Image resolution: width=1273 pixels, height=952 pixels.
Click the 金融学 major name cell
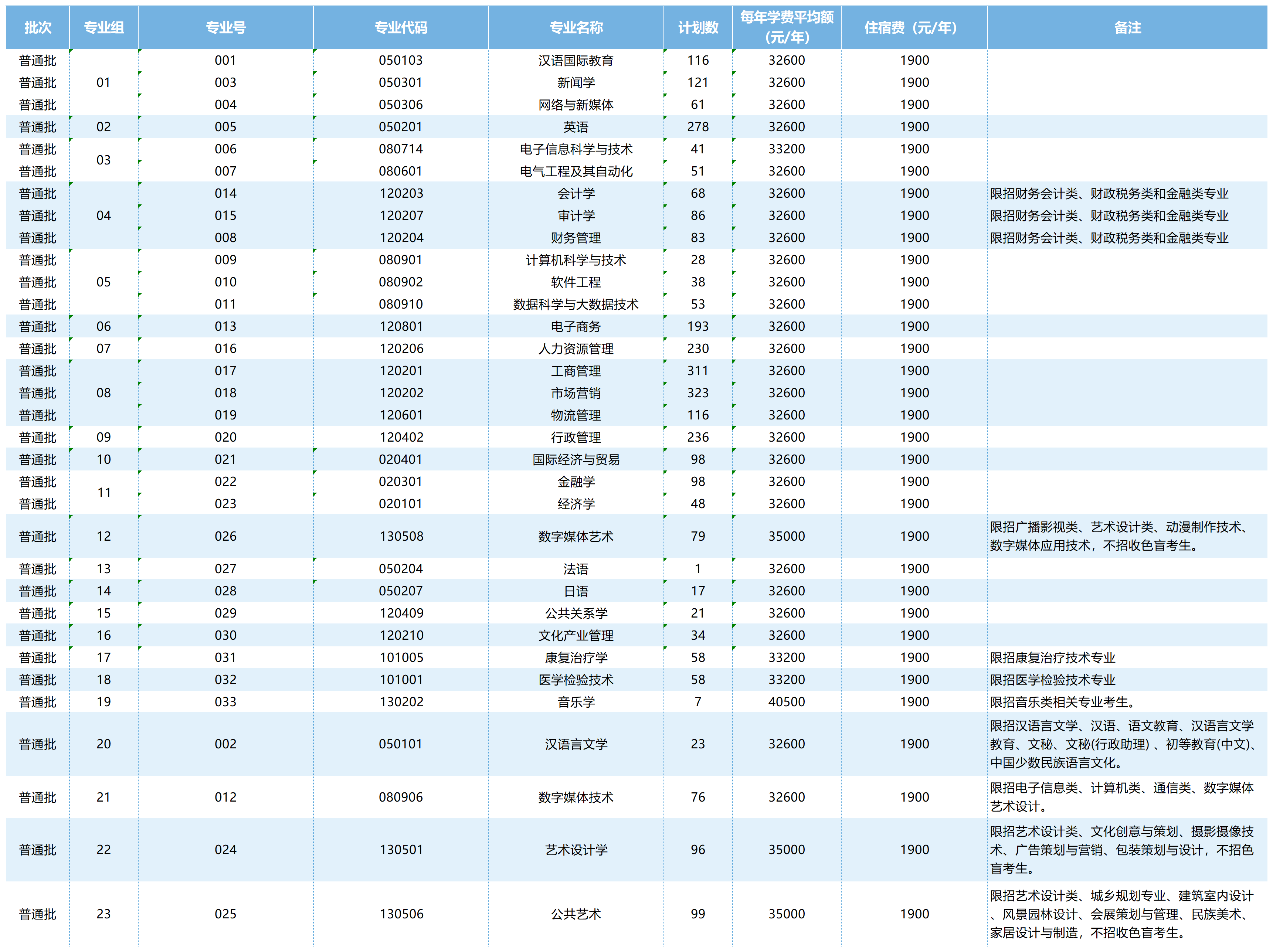[576, 481]
